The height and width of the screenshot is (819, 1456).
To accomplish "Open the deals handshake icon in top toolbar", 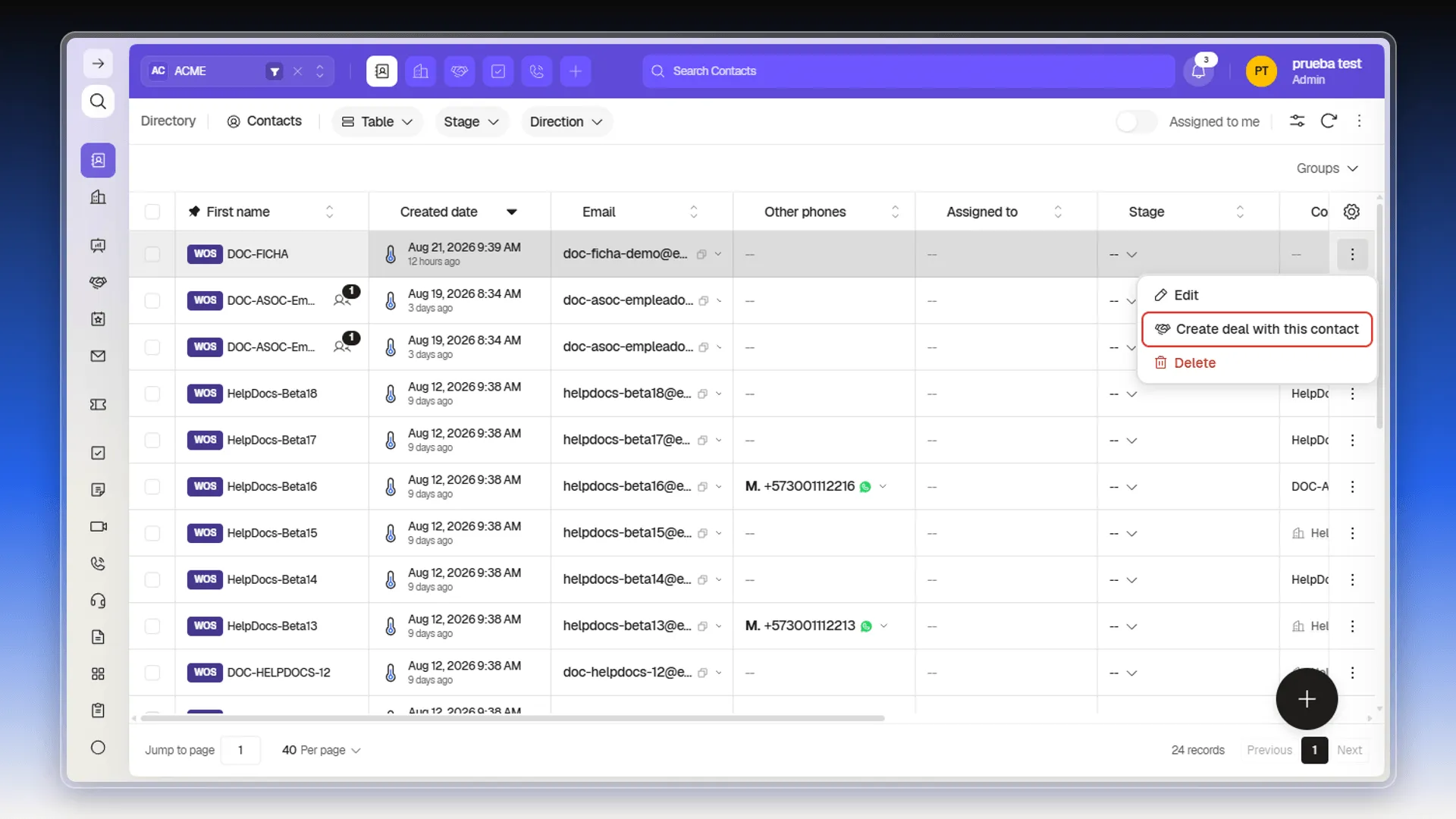I will click(460, 71).
